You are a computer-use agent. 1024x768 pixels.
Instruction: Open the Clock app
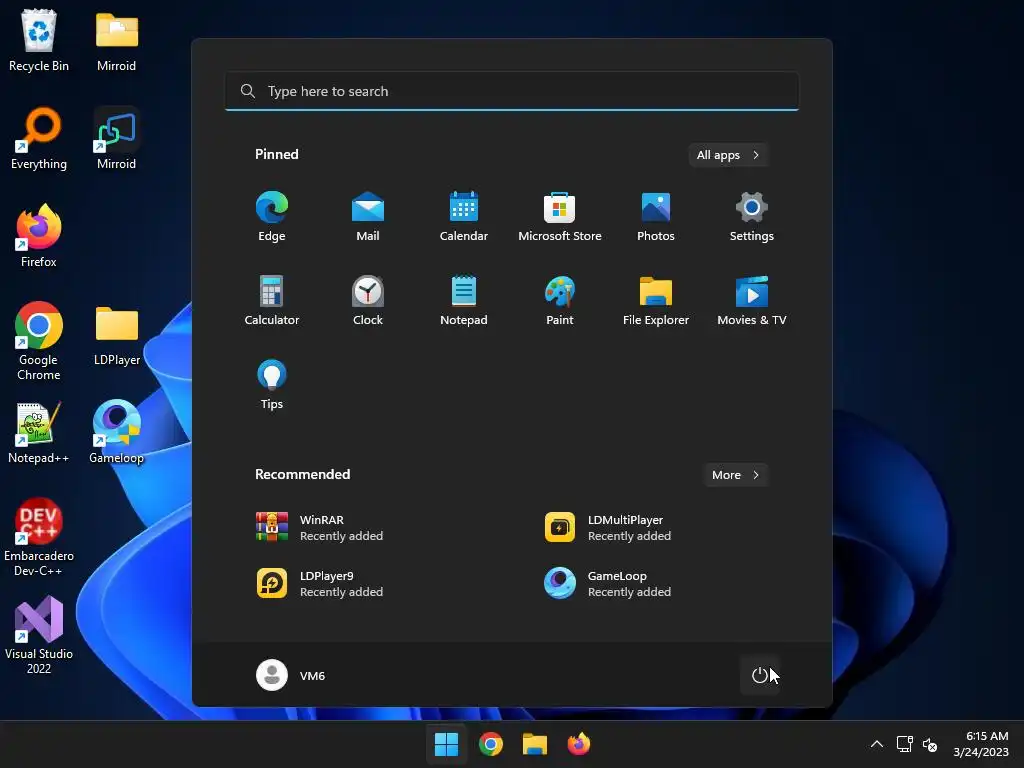368,300
